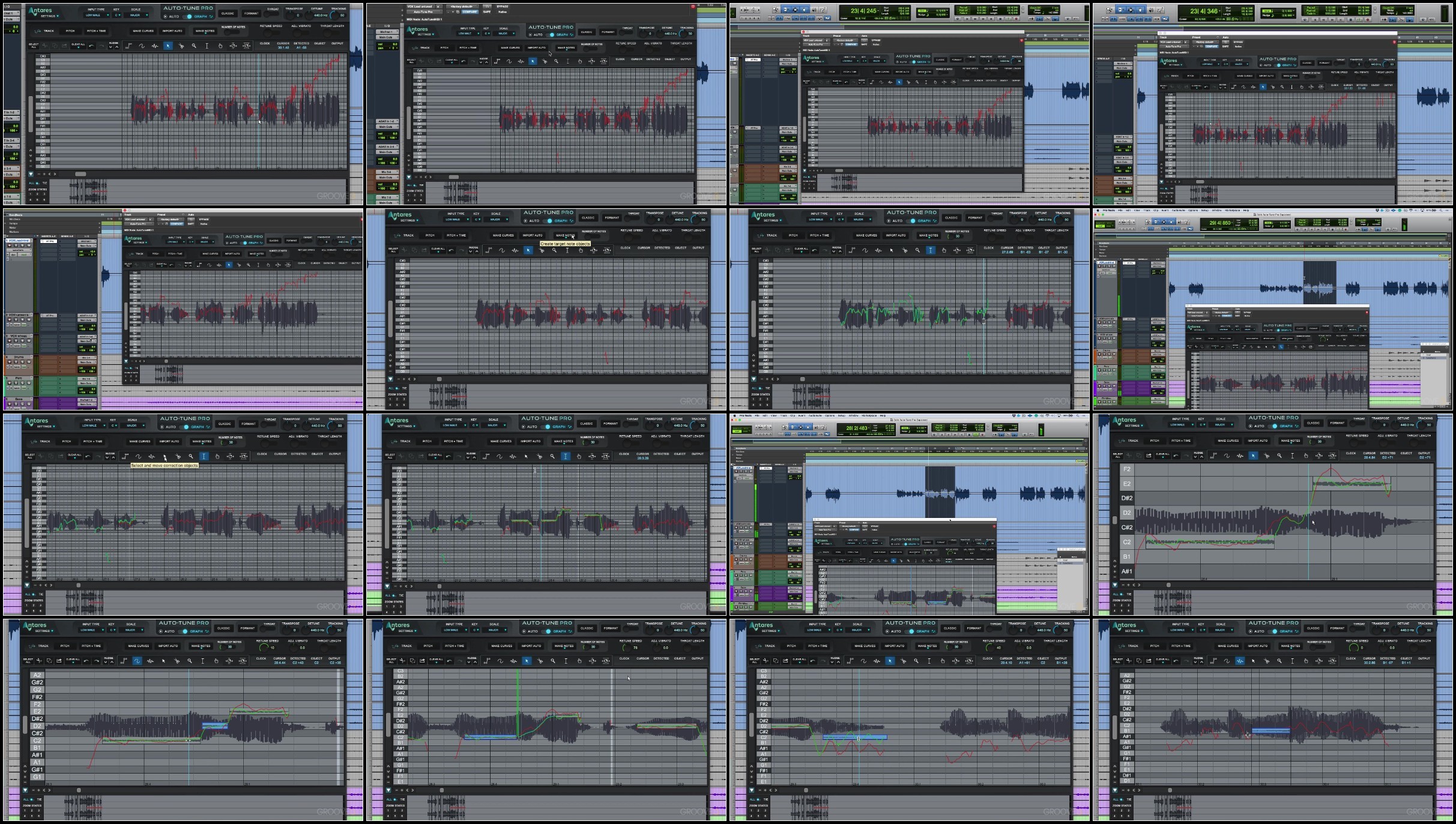Click nudge-up arrow in "Select and move" tooltip frame

[113, 457]
